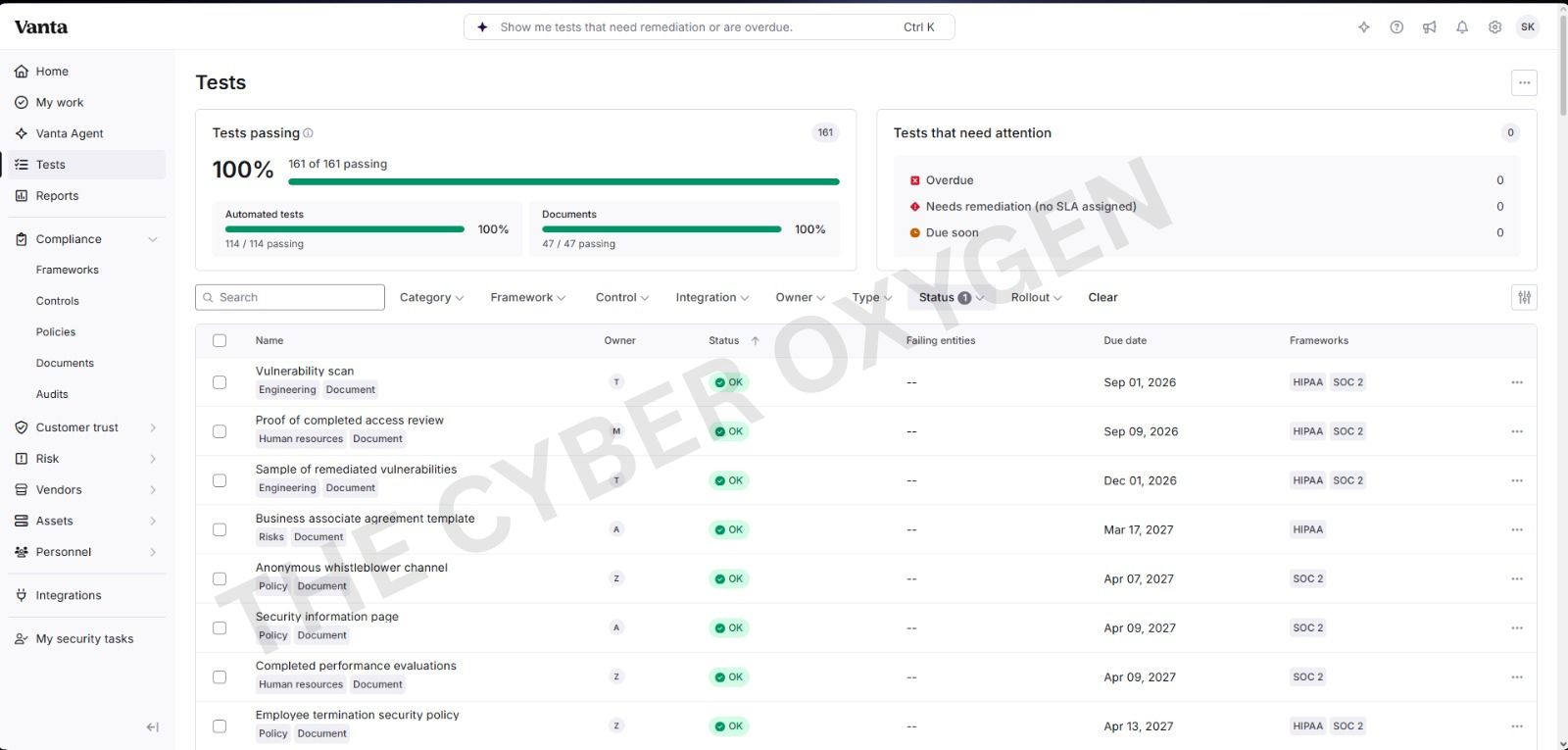Open row actions for Business associate agreement template
The height and width of the screenshot is (750, 1568).
point(1517,529)
